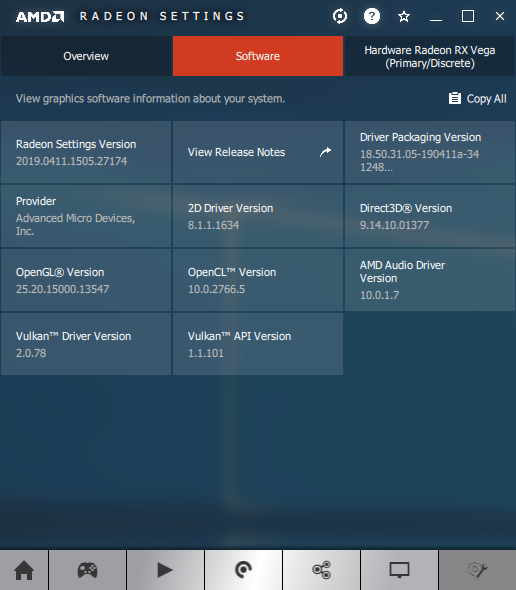The height and width of the screenshot is (590, 516).
Task: Open Gaming via gamepad icon
Action: pos(87,570)
